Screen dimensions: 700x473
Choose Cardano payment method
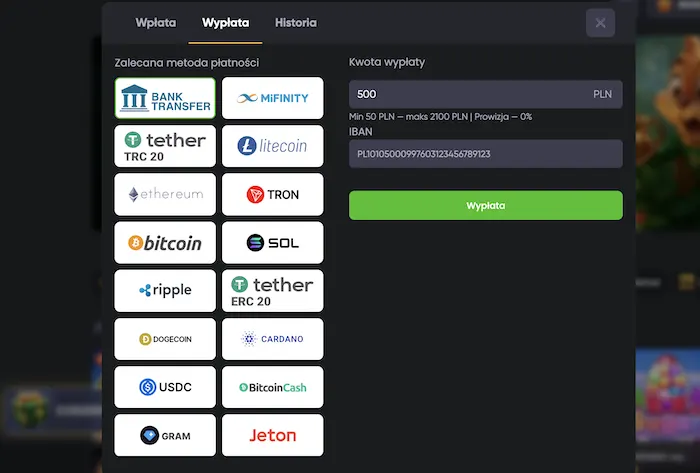272,339
